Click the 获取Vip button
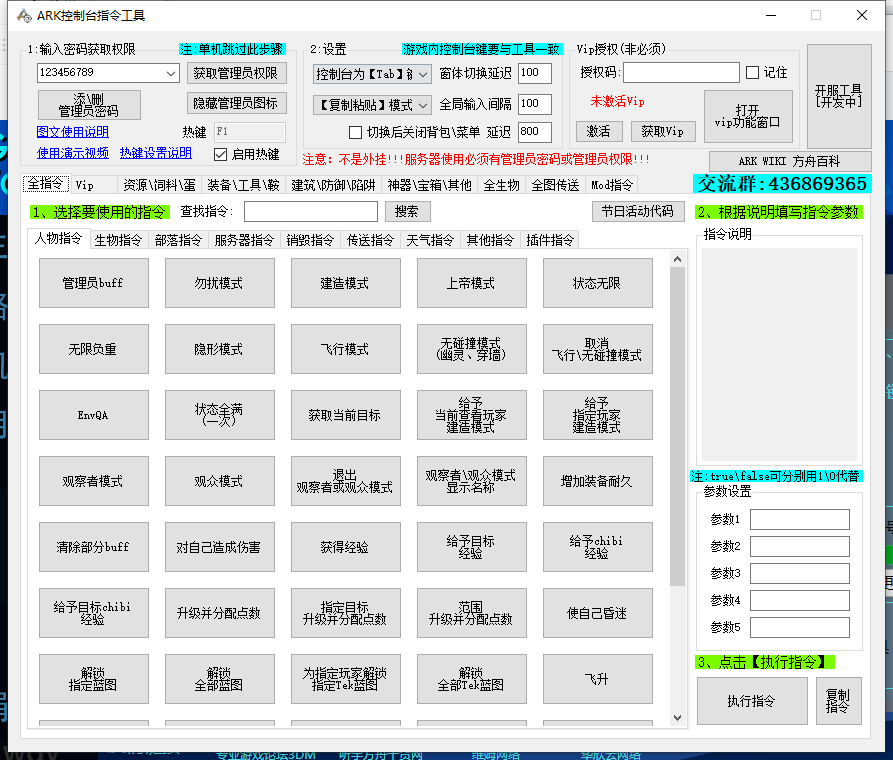The image size is (893, 760). click(x=663, y=132)
